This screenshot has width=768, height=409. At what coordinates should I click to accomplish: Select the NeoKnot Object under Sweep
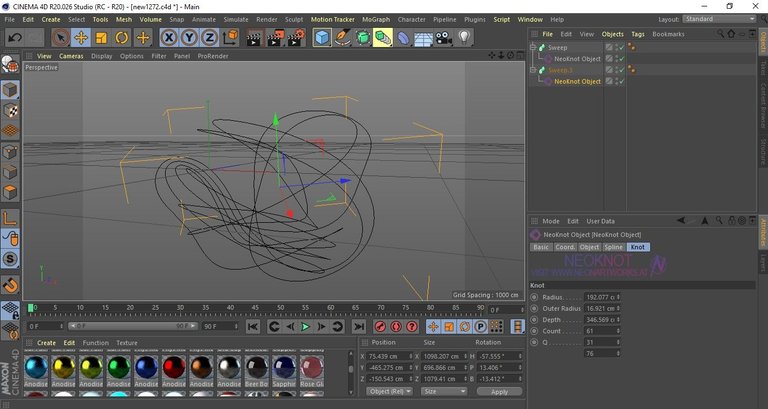click(577, 59)
